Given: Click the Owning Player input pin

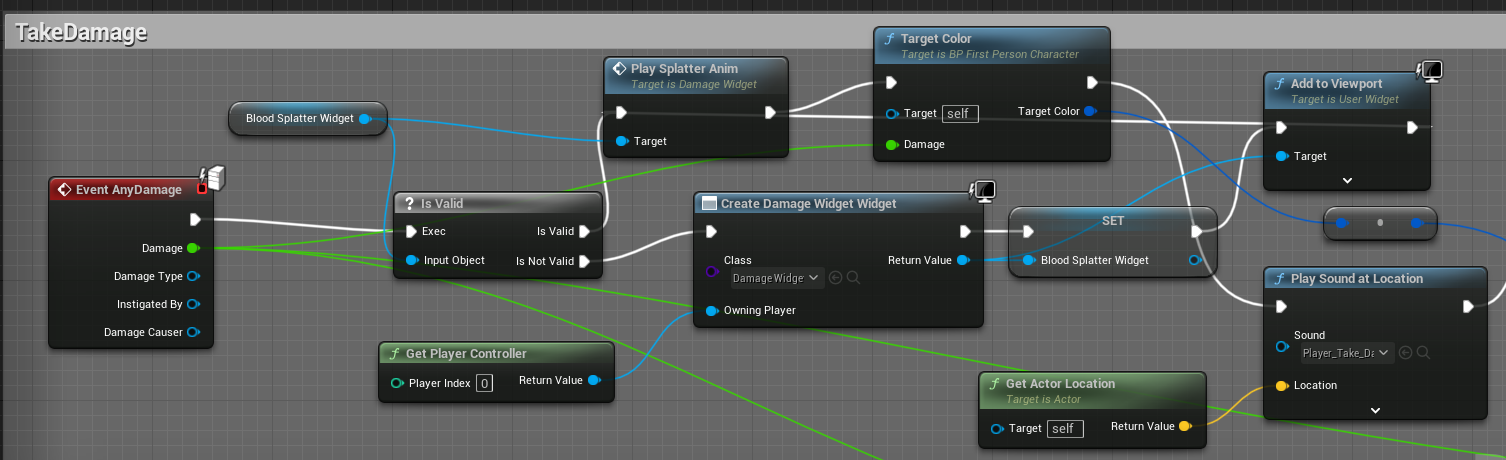Looking at the screenshot, I should pos(712,311).
